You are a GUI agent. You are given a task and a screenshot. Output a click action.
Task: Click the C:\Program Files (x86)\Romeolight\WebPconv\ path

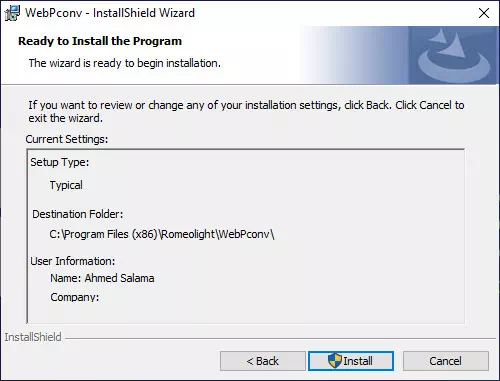(x=162, y=234)
